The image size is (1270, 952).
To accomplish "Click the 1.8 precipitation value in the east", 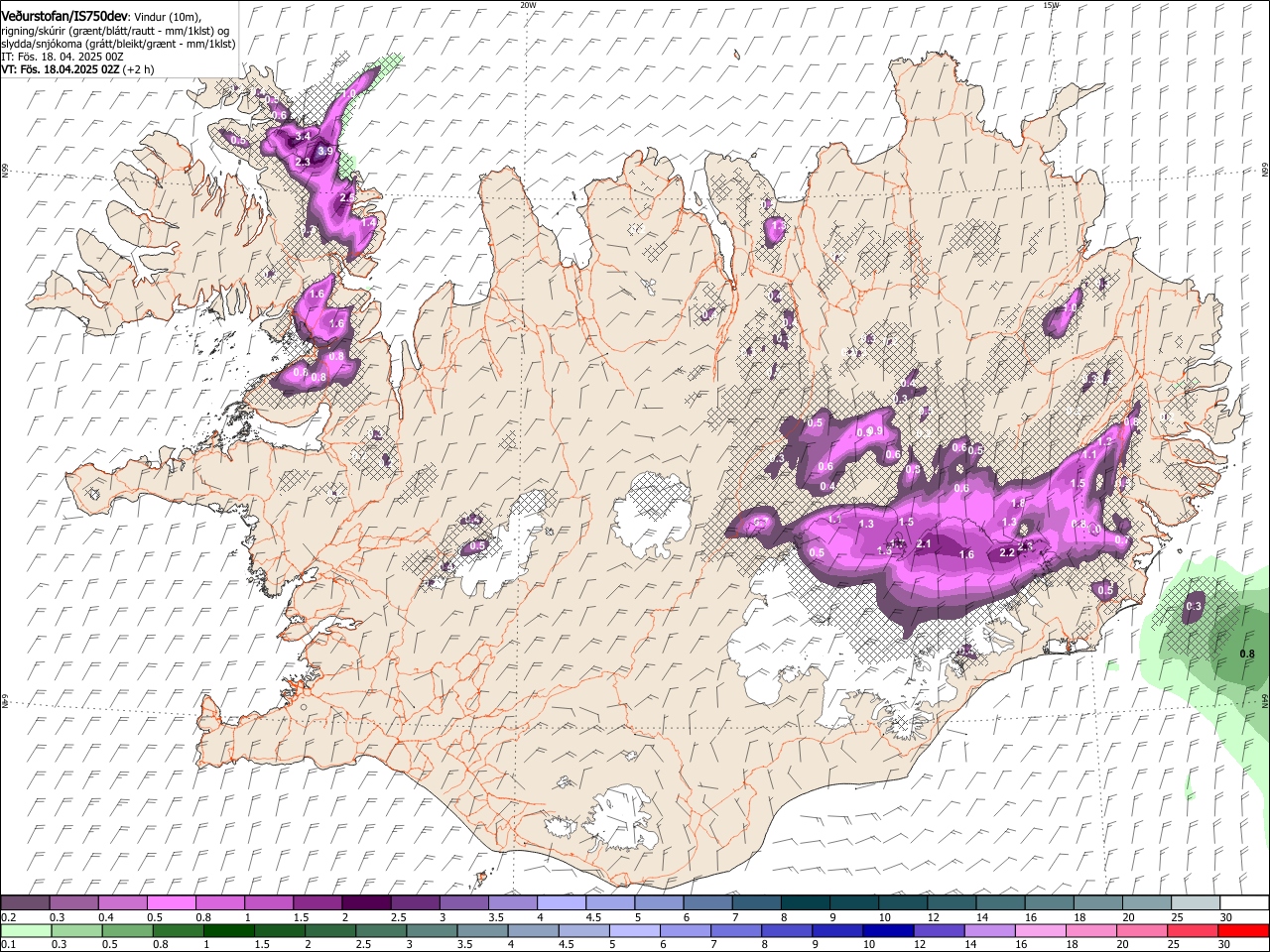I will [x=1018, y=504].
